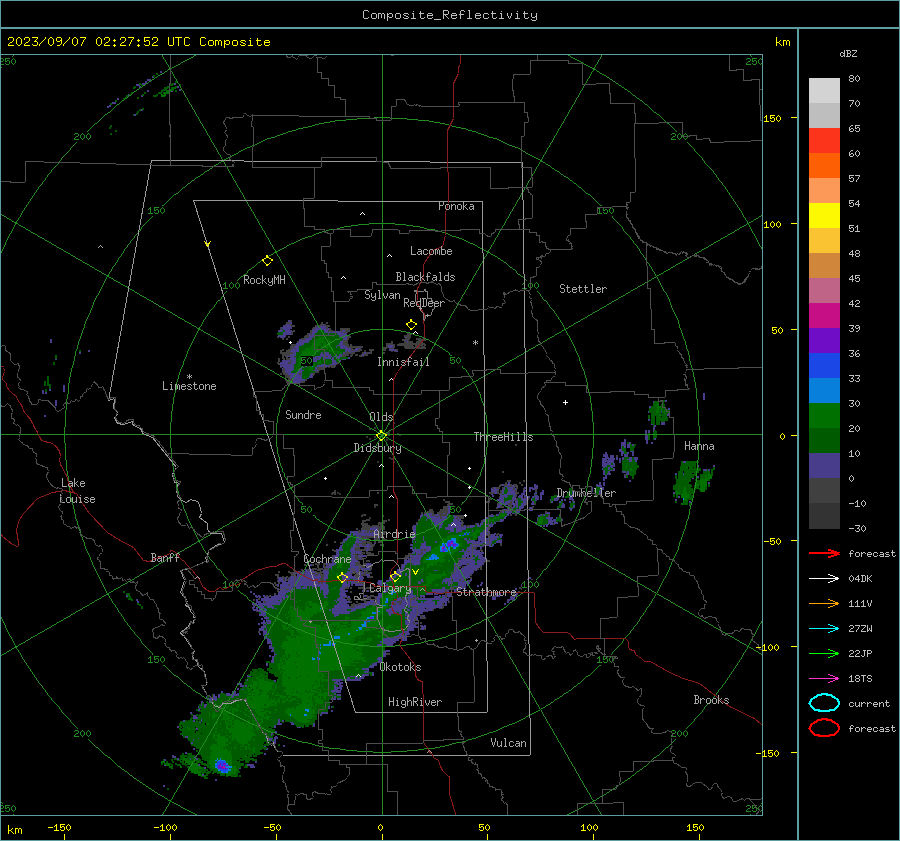
Task: Click the Blackfalds city label
Action: pyautogui.click(x=425, y=277)
